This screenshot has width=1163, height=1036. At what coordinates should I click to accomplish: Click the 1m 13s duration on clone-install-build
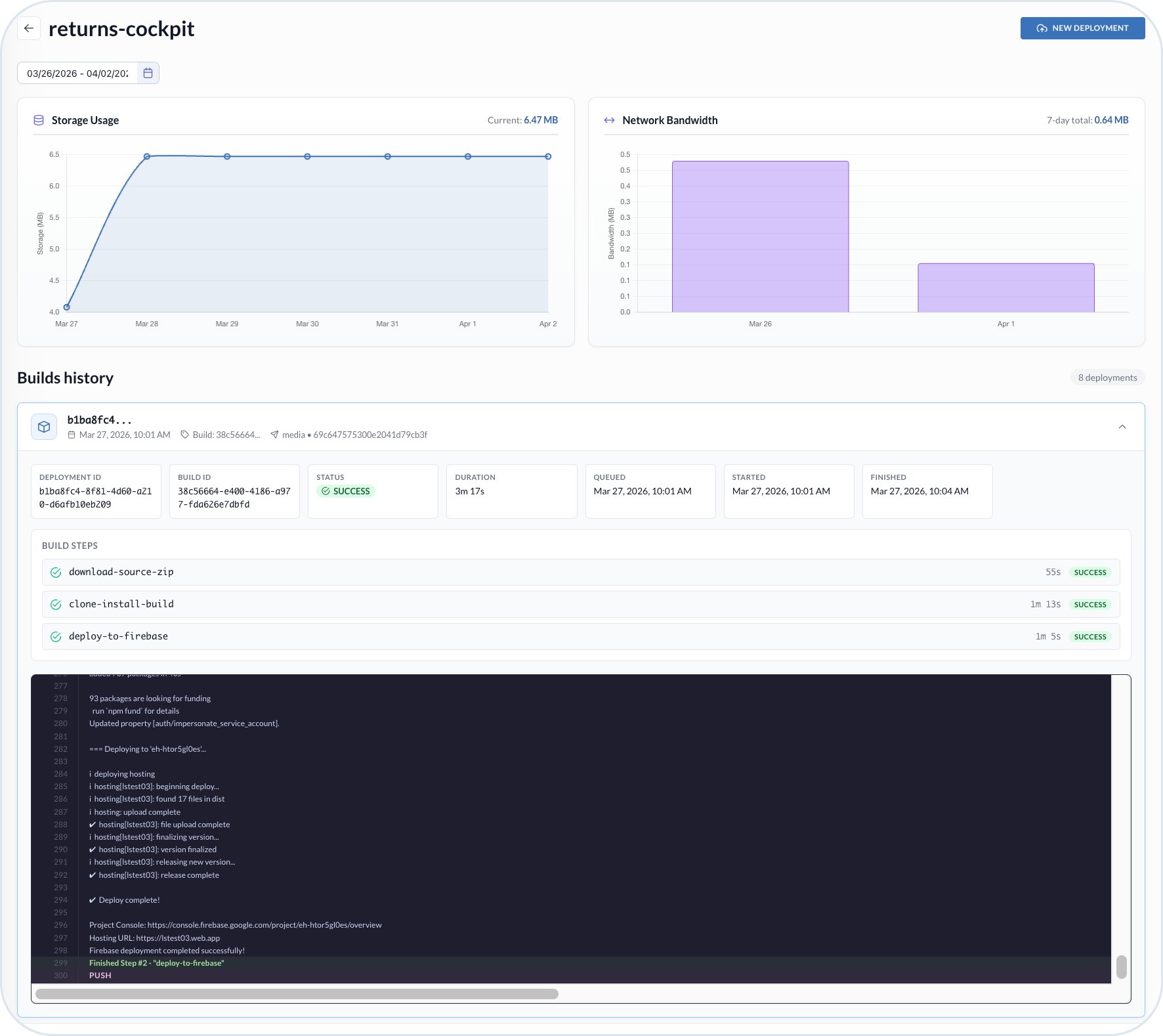pyautogui.click(x=1046, y=605)
